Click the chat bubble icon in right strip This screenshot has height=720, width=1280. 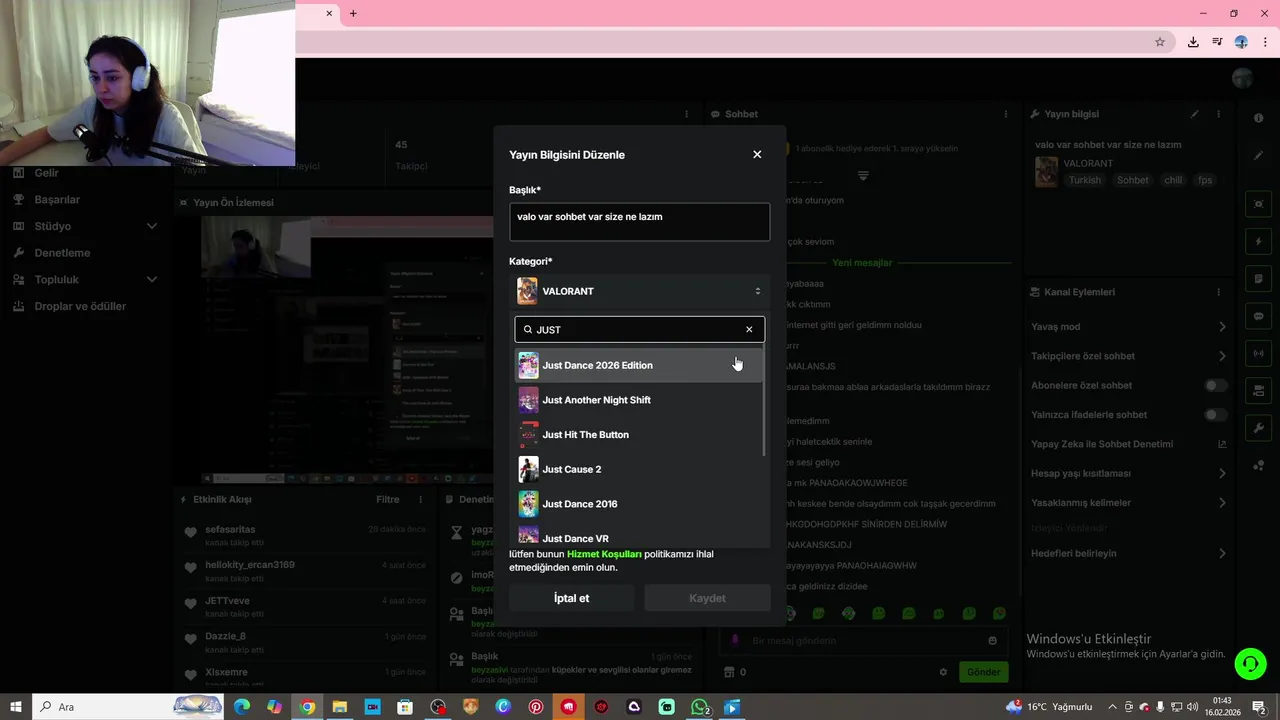point(1258,316)
